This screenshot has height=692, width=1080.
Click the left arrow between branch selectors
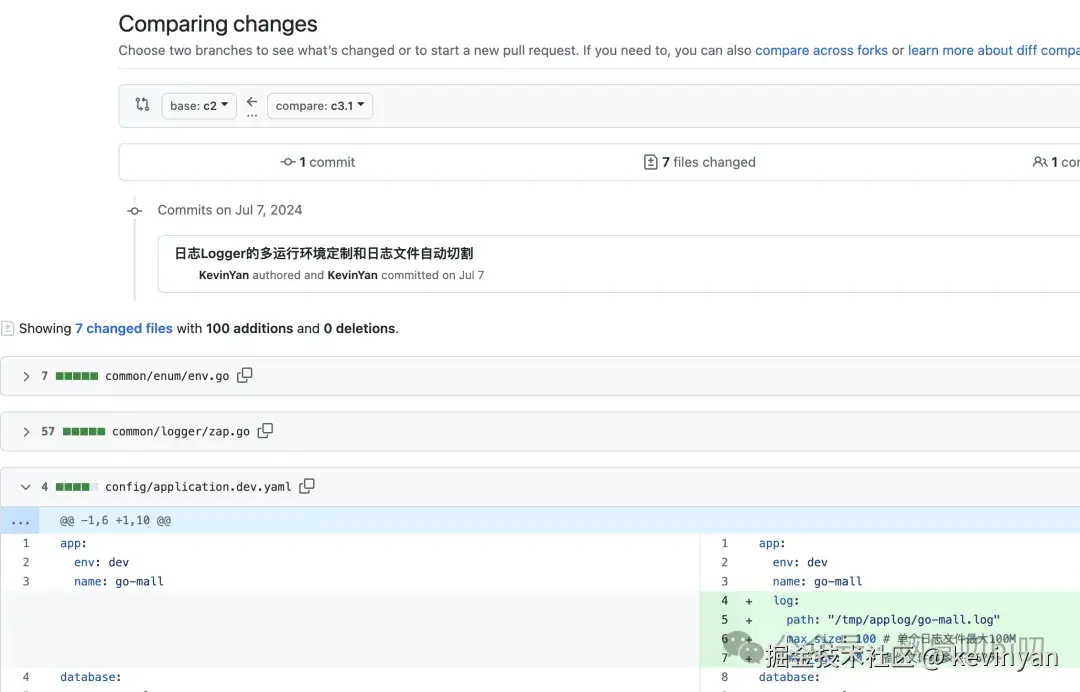252,102
